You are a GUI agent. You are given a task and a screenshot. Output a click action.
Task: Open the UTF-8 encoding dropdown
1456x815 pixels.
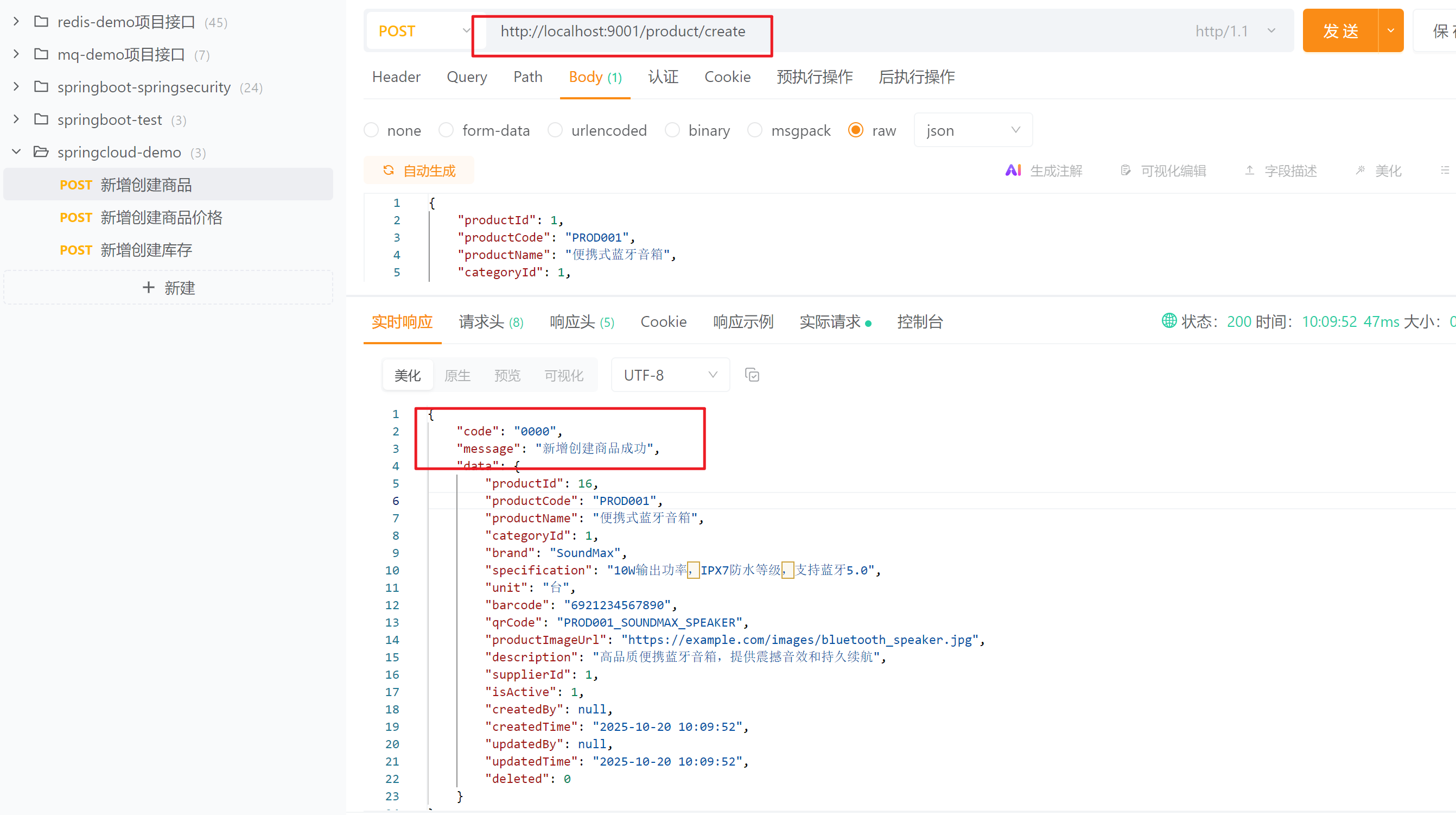click(x=670, y=375)
